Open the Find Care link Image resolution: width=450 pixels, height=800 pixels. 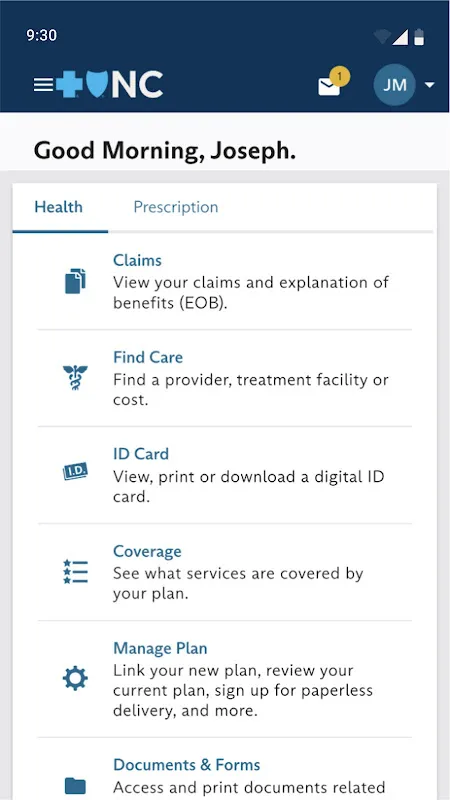click(x=148, y=357)
